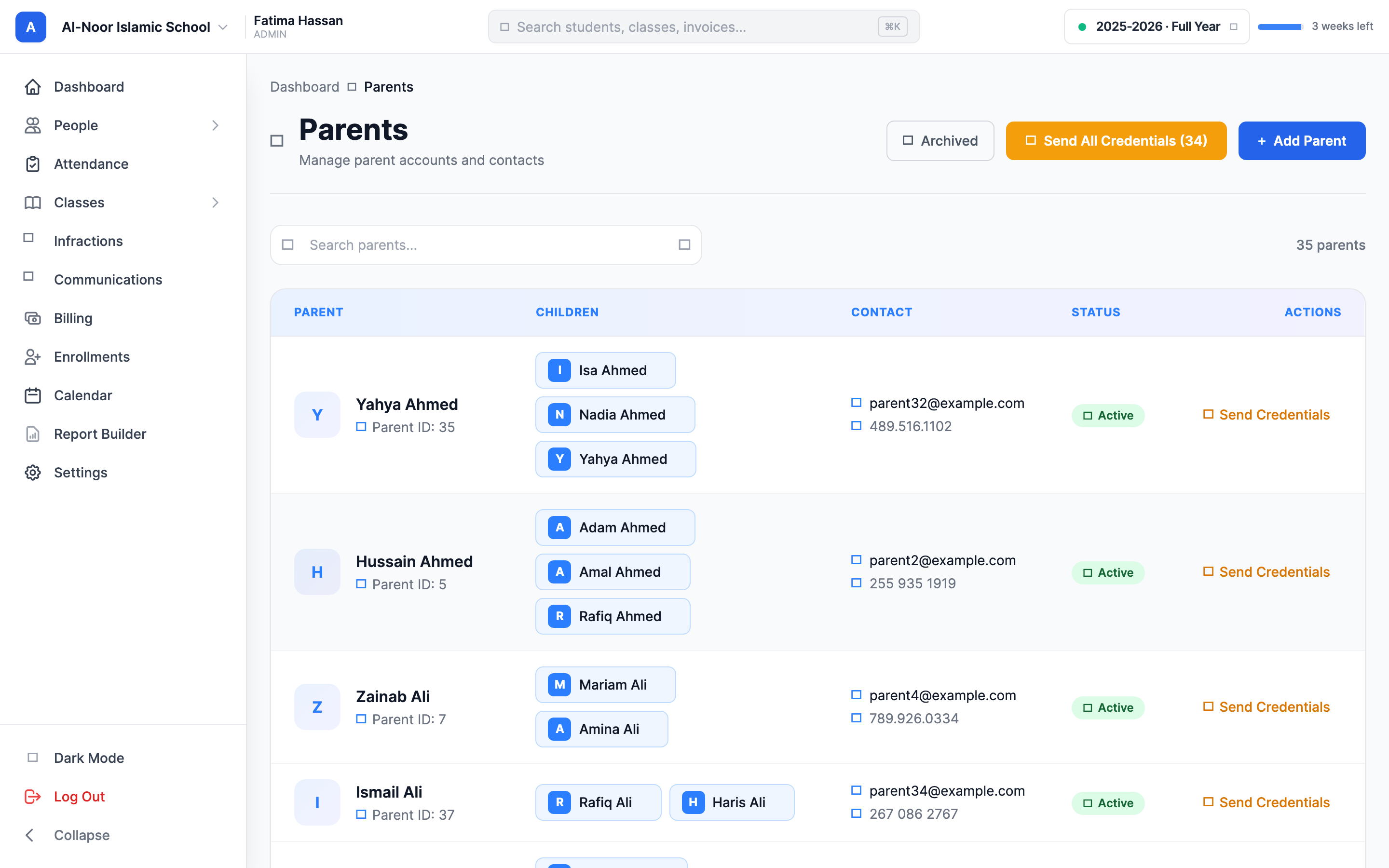Image resolution: width=1389 pixels, height=868 pixels.
Task: Click the Add Parent button
Action: coord(1302,141)
